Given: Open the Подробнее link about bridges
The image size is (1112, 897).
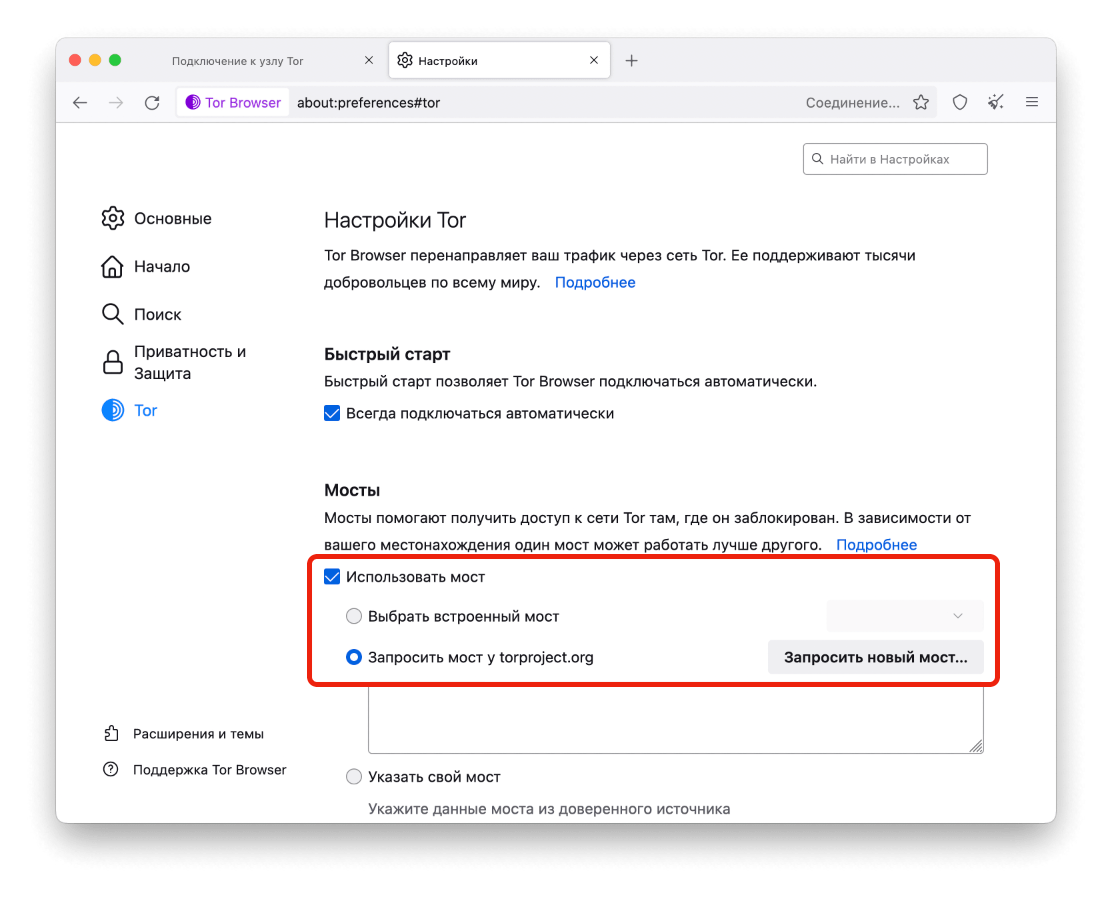Looking at the screenshot, I should [877, 544].
